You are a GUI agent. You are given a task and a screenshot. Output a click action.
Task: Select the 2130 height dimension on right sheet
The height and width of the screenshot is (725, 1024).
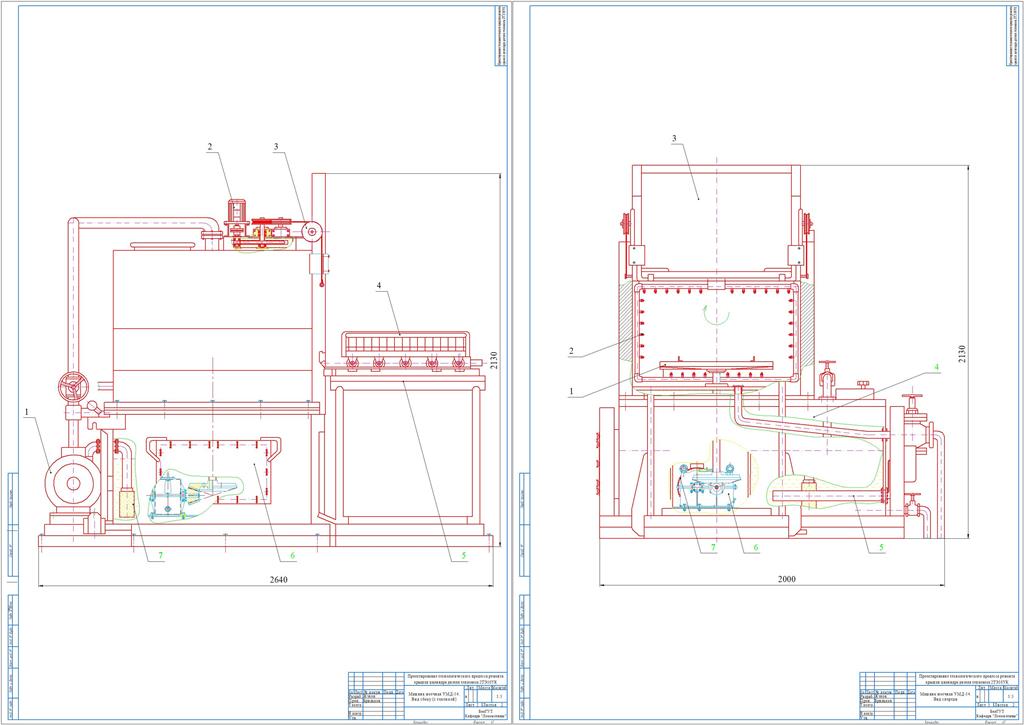pos(961,355)
